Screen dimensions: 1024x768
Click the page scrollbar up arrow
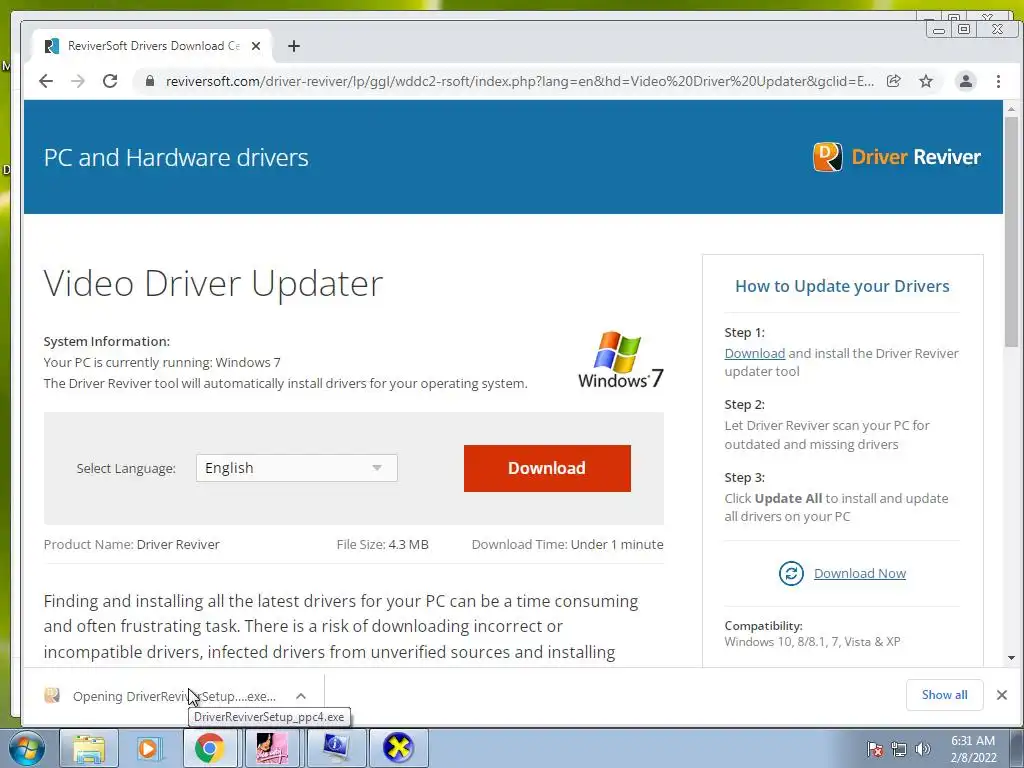click(1012, 109)
